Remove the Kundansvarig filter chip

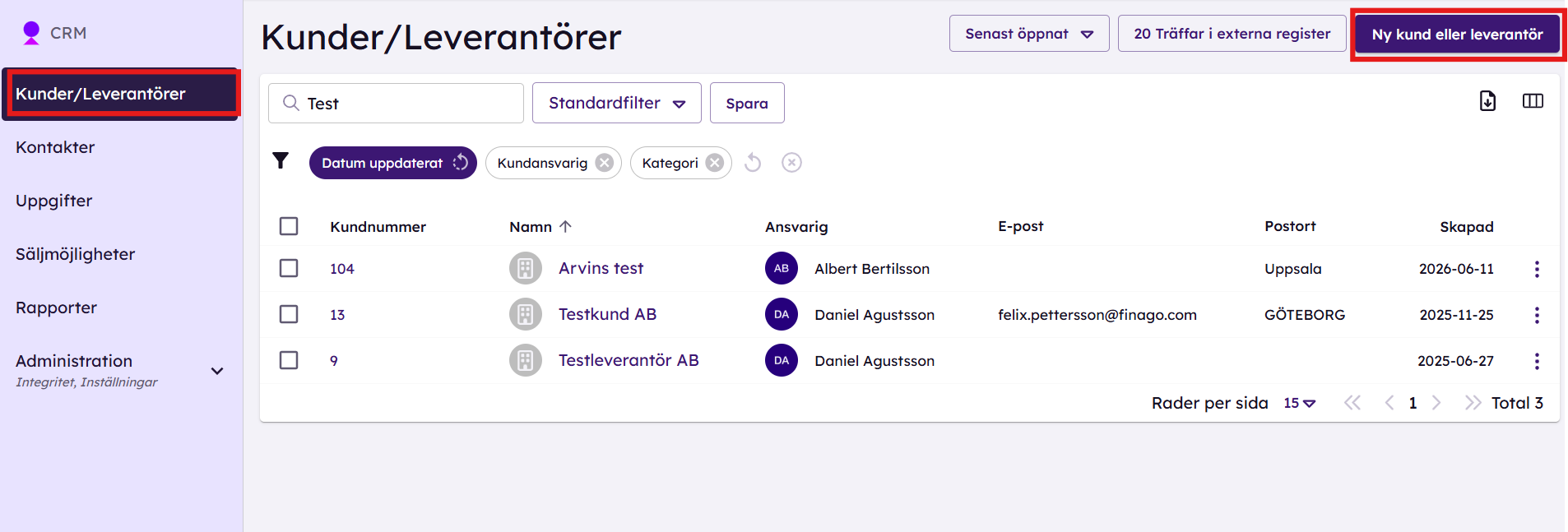(x=605, y=163)
